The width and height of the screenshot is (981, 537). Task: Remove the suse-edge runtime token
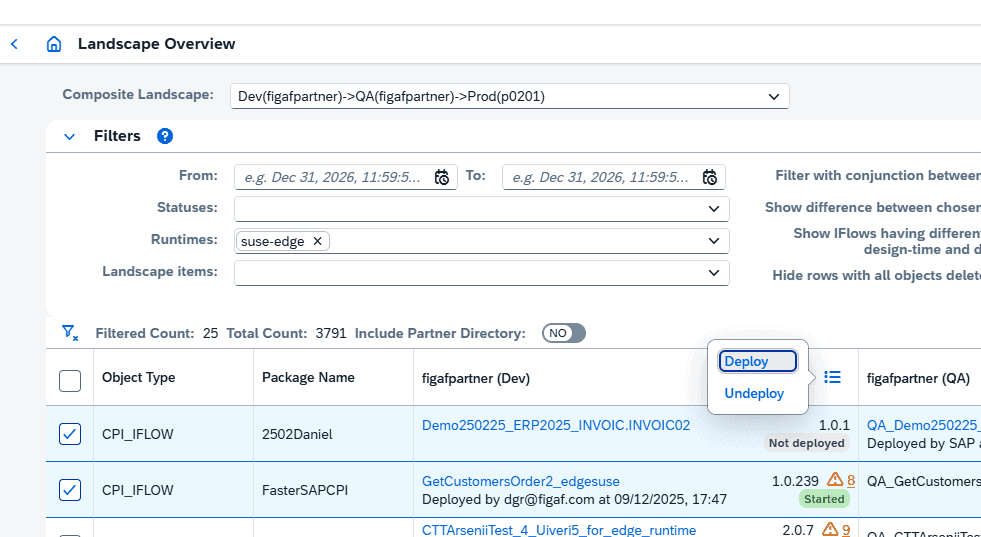point(317,241)
